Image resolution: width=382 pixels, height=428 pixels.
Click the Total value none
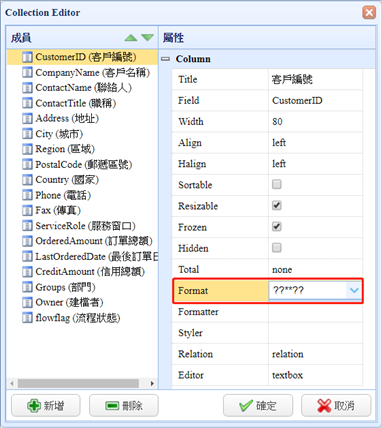282,269
